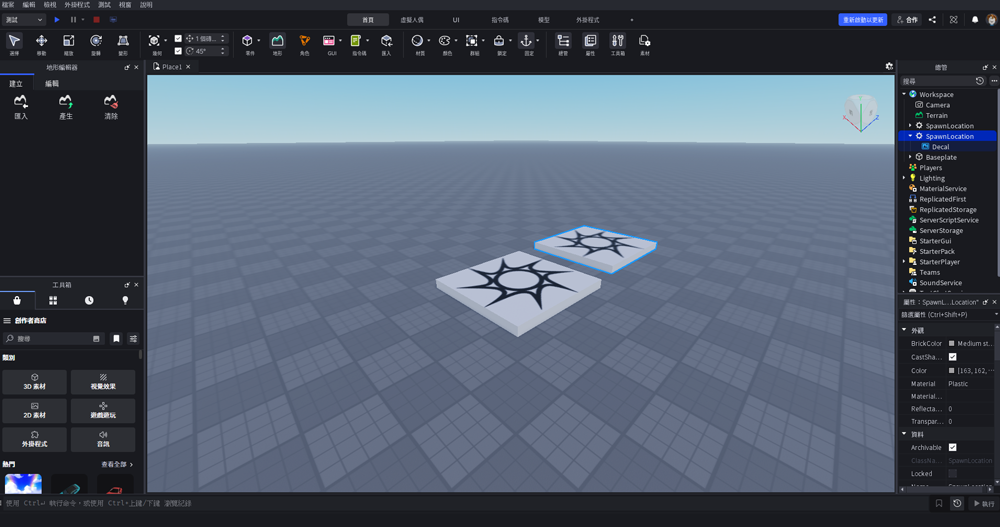Switch to the UI ribbon tab
This screenshot has height=527, width=1000.
[x=456, y=20]
